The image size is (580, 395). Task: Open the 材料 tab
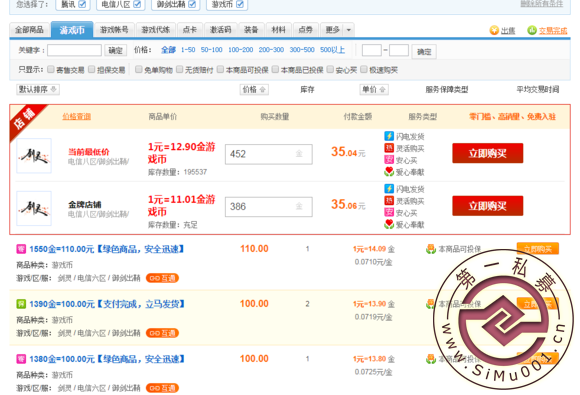click(x=278, y=30)
